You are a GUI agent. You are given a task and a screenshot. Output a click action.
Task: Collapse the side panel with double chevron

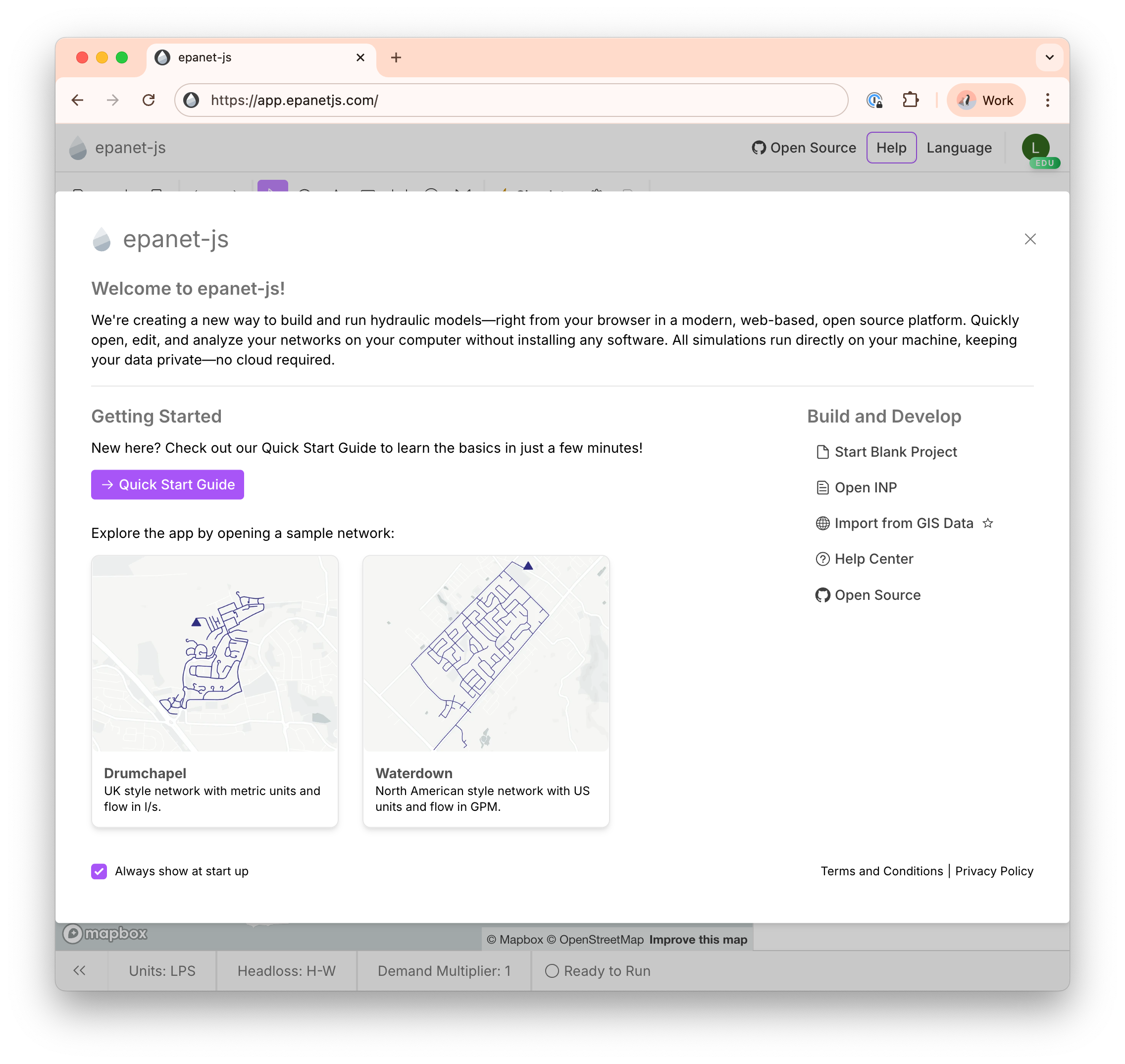[79, 970]
